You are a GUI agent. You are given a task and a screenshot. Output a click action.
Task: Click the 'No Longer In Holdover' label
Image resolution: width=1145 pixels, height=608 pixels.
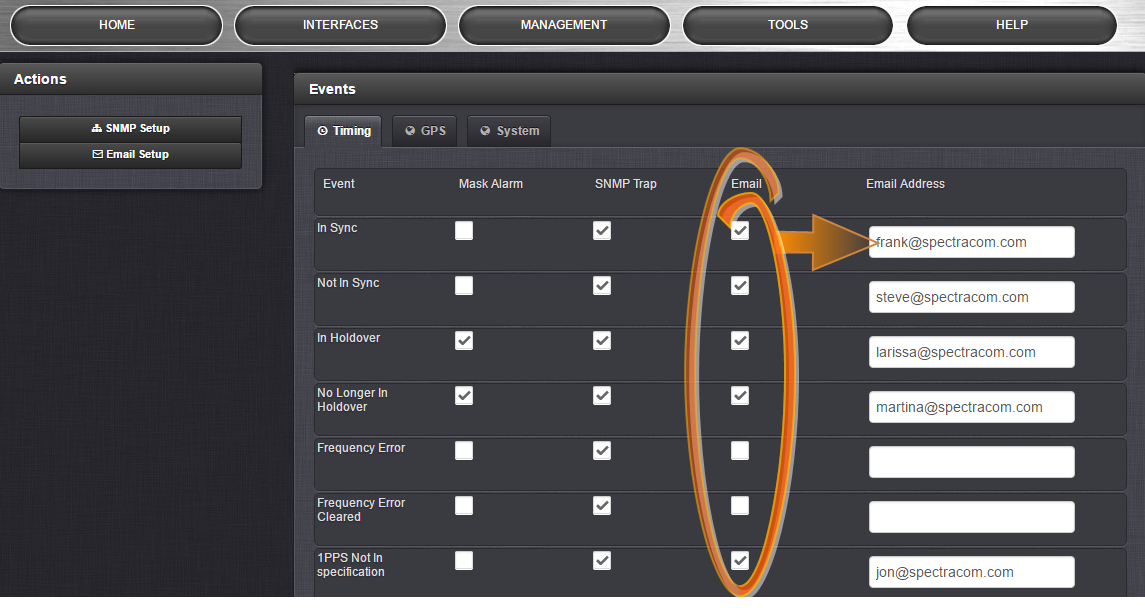[352, 400]
